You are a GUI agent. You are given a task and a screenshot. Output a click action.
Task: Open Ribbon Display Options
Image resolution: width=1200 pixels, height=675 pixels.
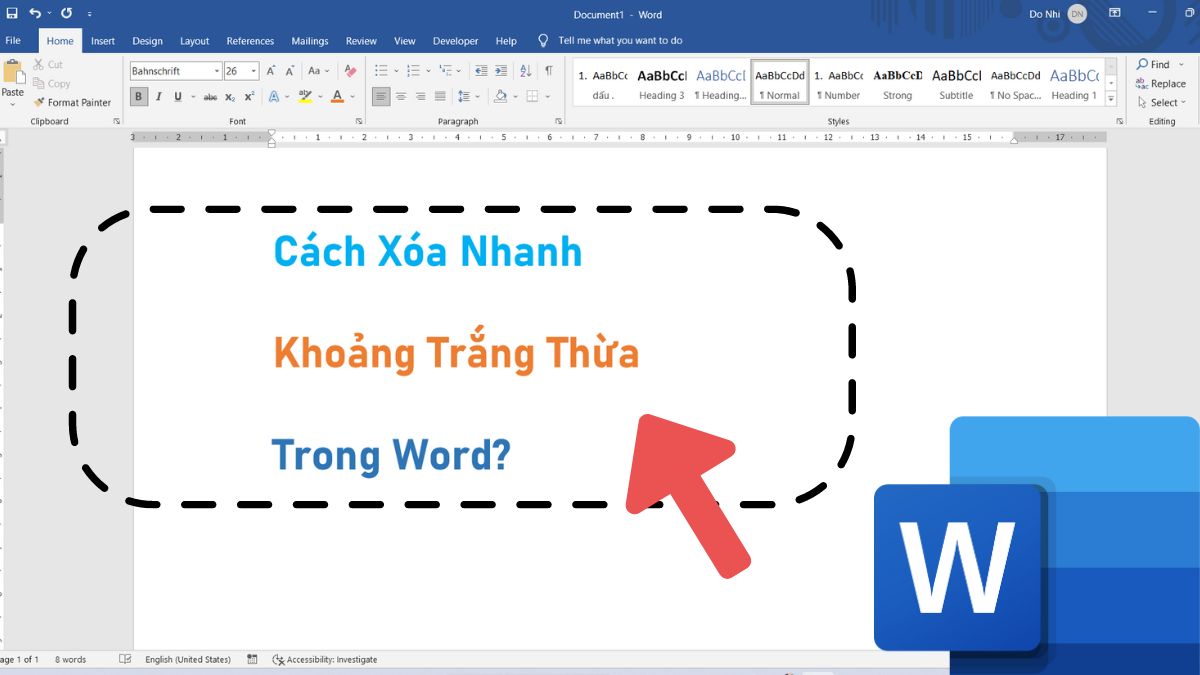click(1114, 14)
